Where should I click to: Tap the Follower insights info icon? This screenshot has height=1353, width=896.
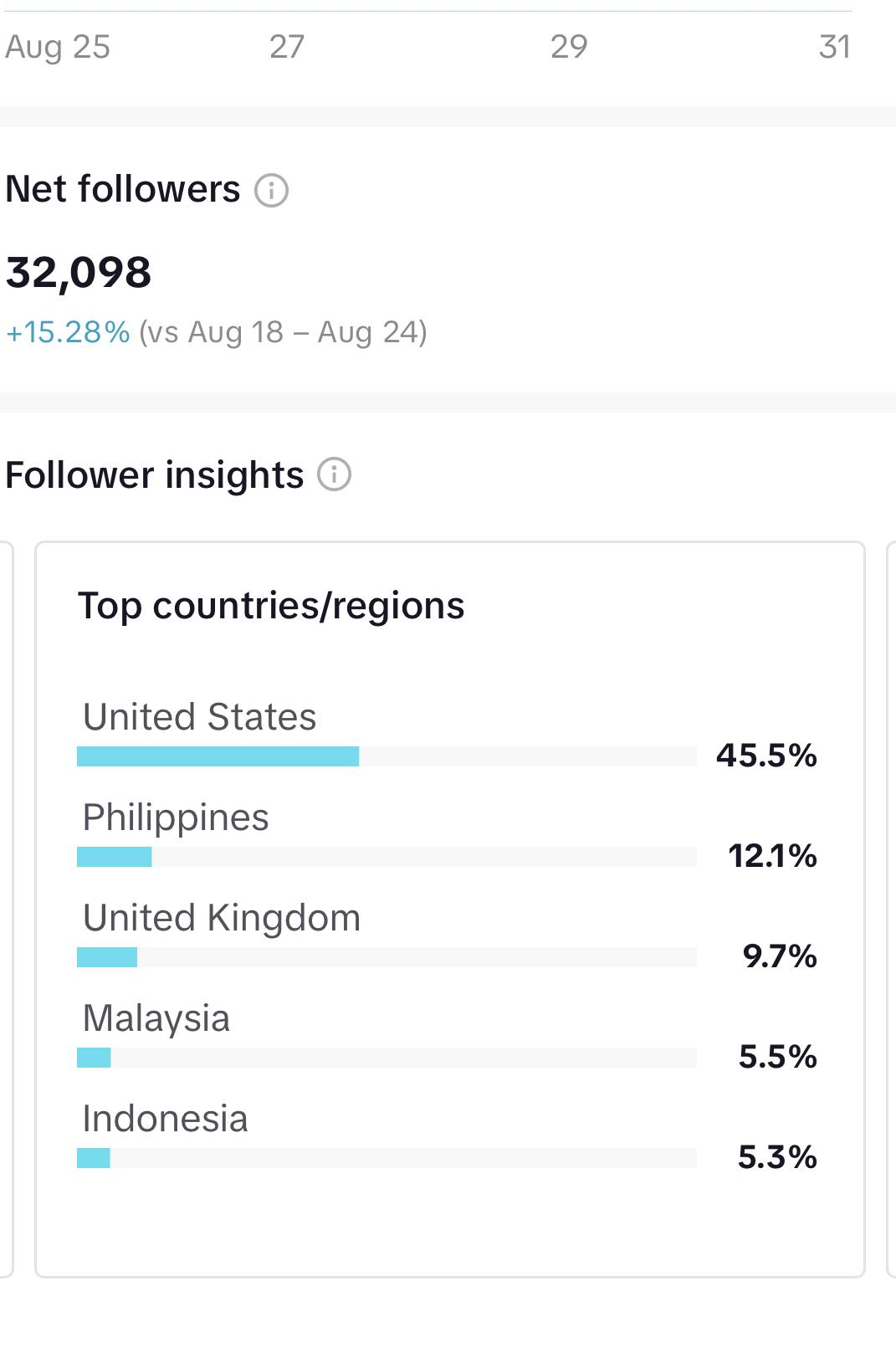click(x=334, y=474)
